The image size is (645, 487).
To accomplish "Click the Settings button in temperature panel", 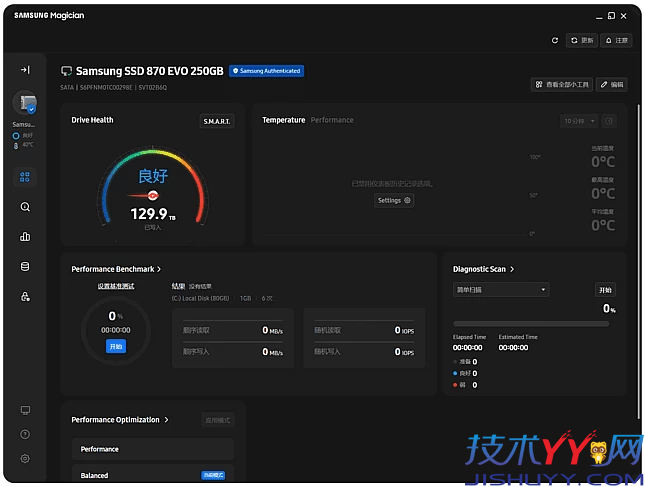I will tap(394, 200).
